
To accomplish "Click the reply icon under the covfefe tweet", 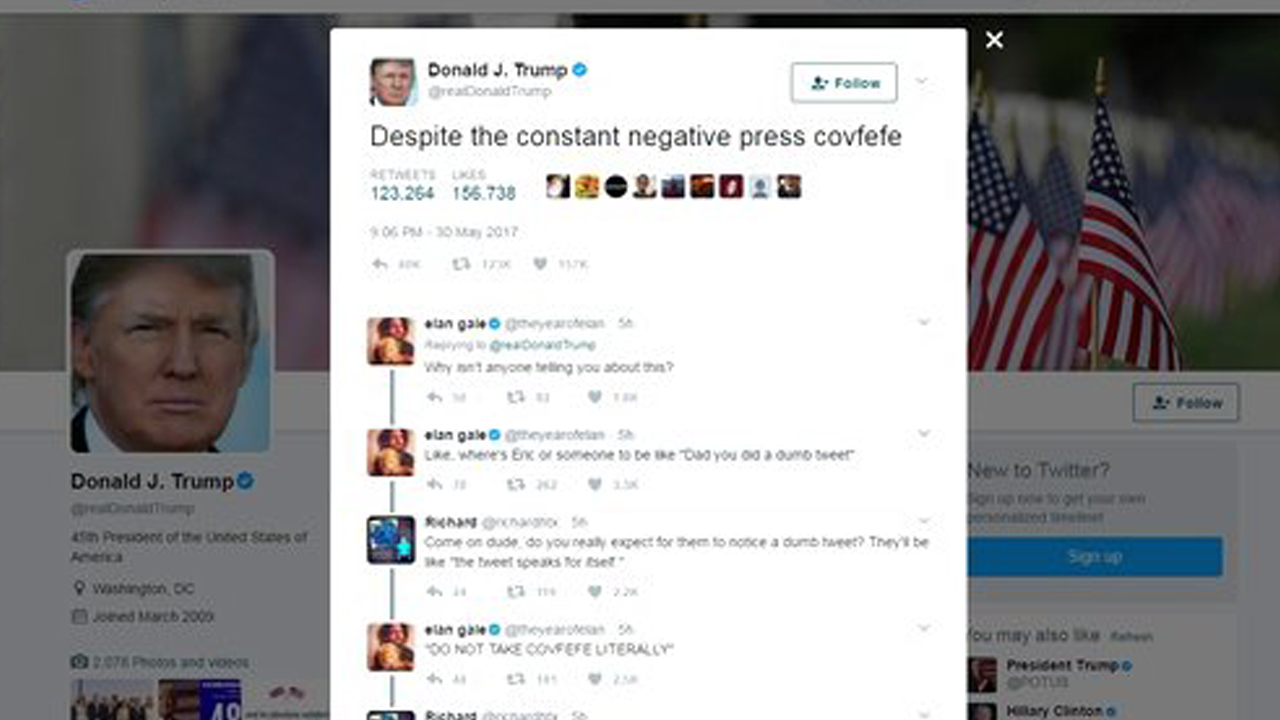I will point(380,264).
